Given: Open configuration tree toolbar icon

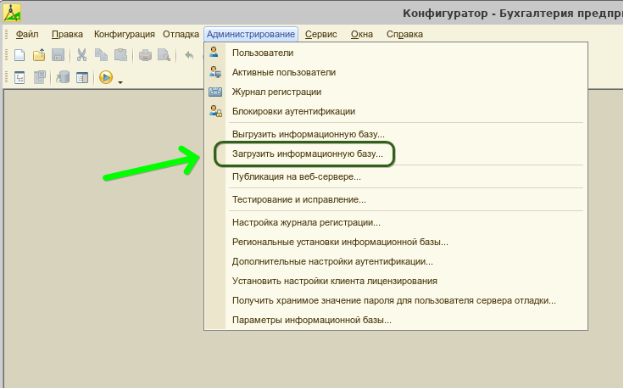Looking at the screenshot, I should point(20,77).
